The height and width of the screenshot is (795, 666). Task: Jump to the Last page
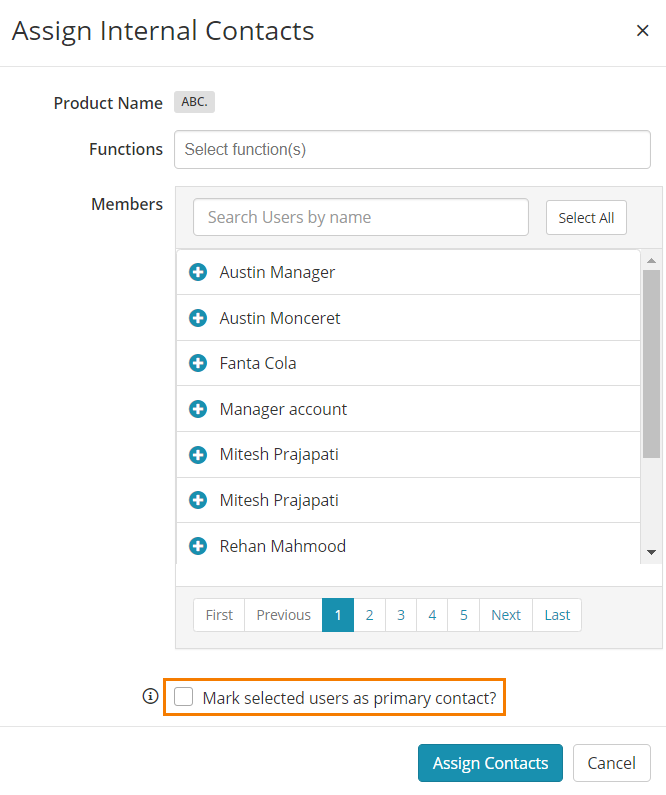pos(557,615)
